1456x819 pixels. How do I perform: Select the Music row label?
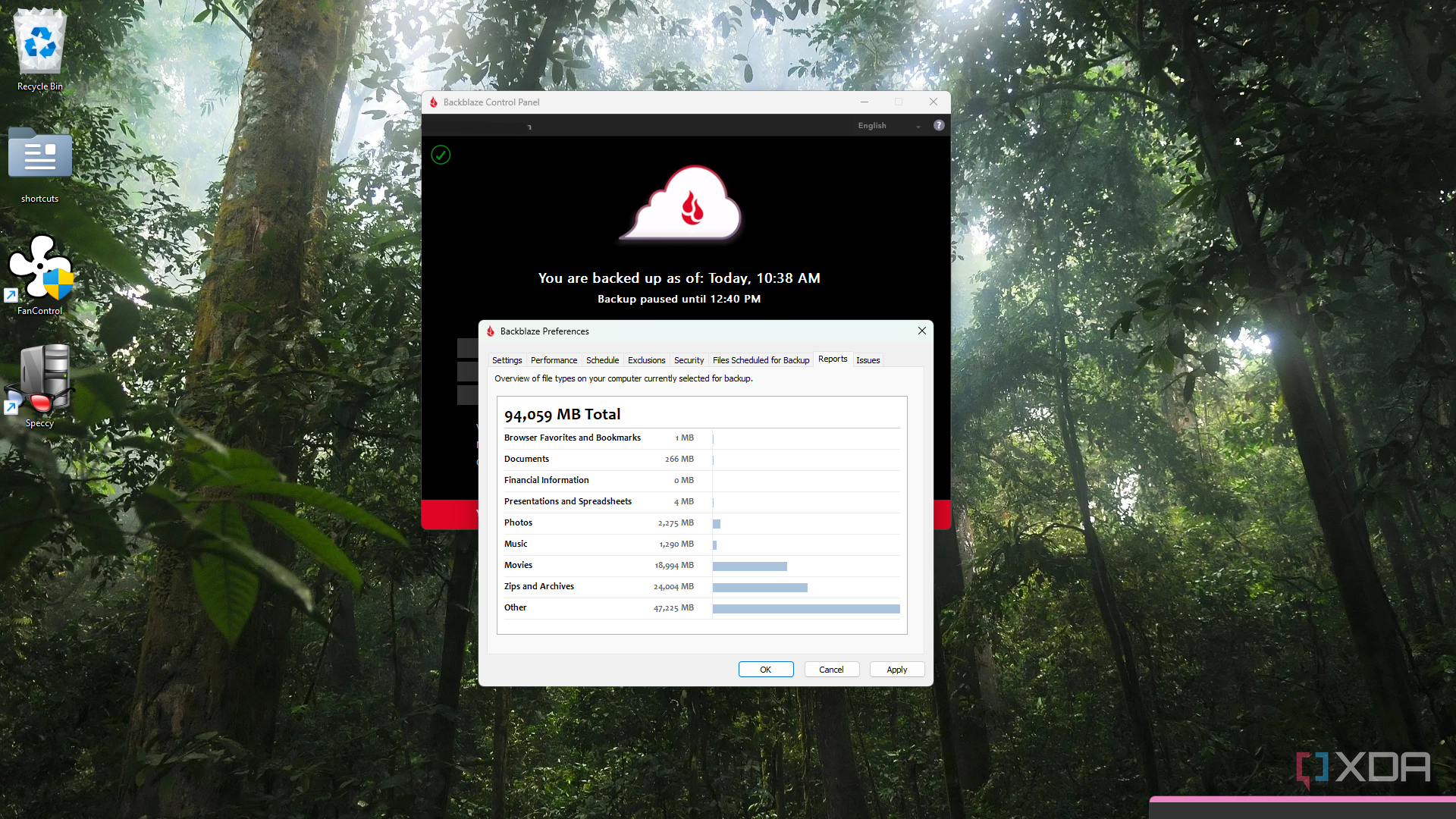[x=516, y=544]
